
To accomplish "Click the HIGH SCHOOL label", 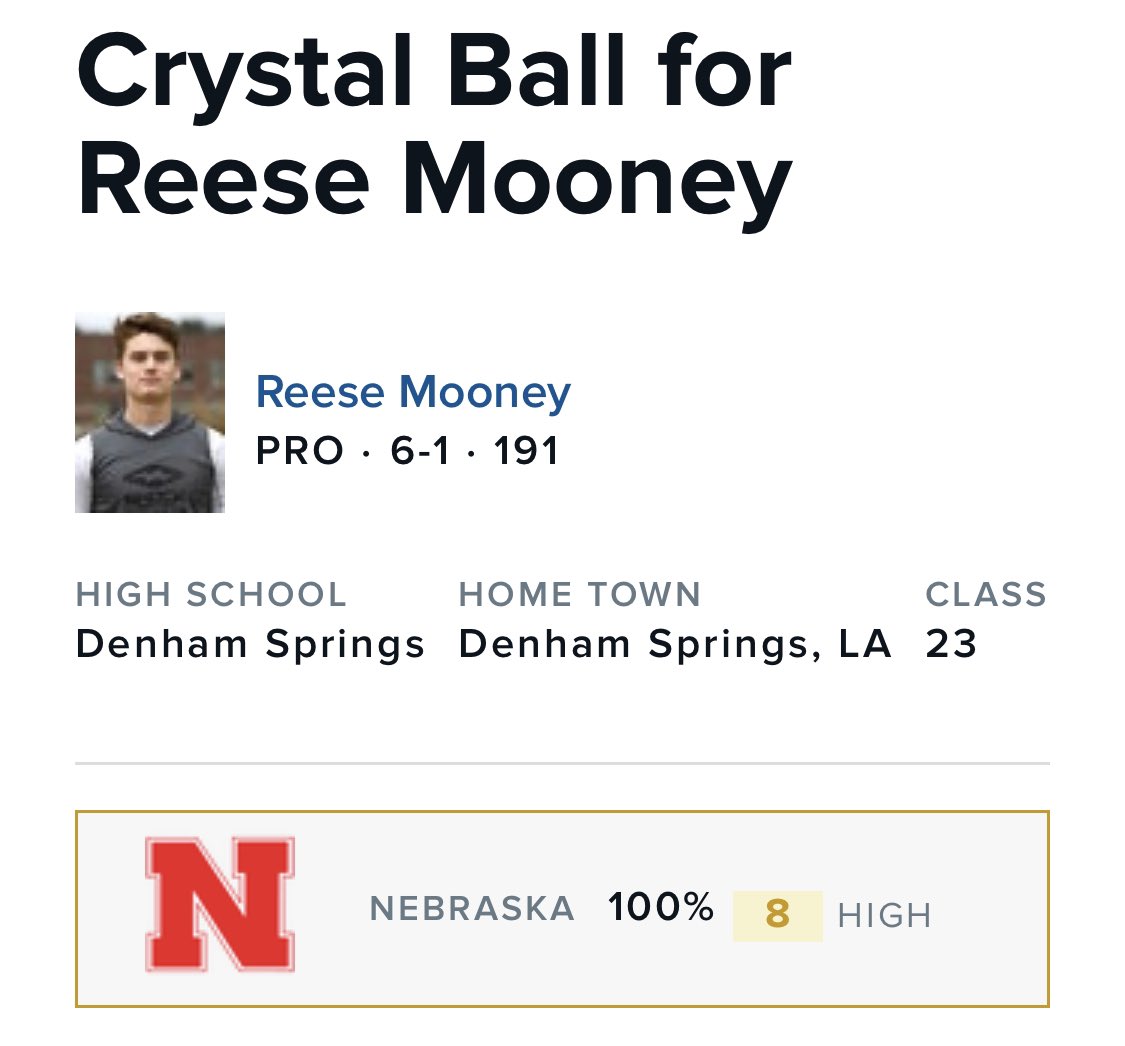I will pyautogui.click(x=211, y=594).
